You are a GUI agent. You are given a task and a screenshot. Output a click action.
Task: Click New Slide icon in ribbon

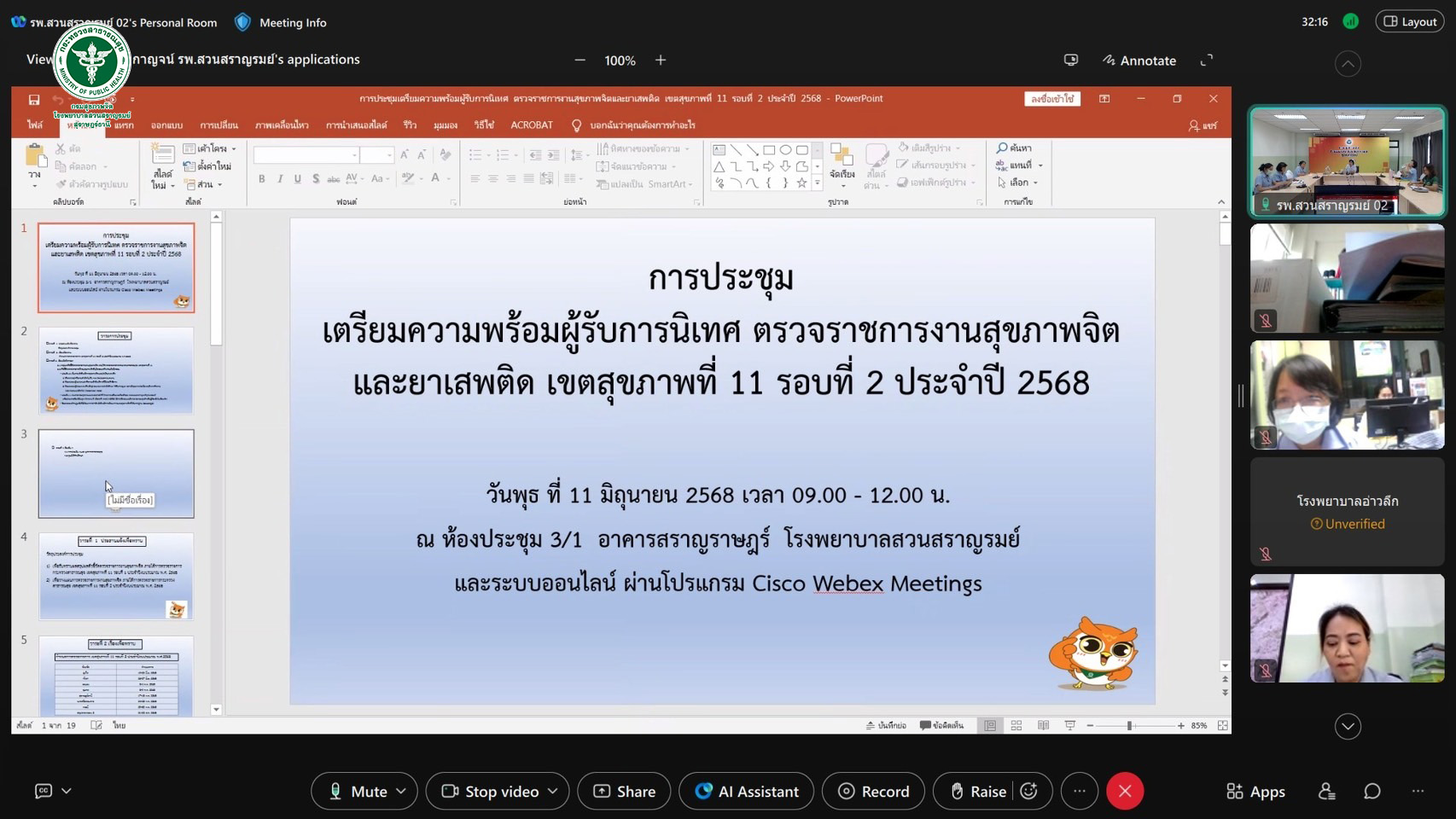point(162,155)
